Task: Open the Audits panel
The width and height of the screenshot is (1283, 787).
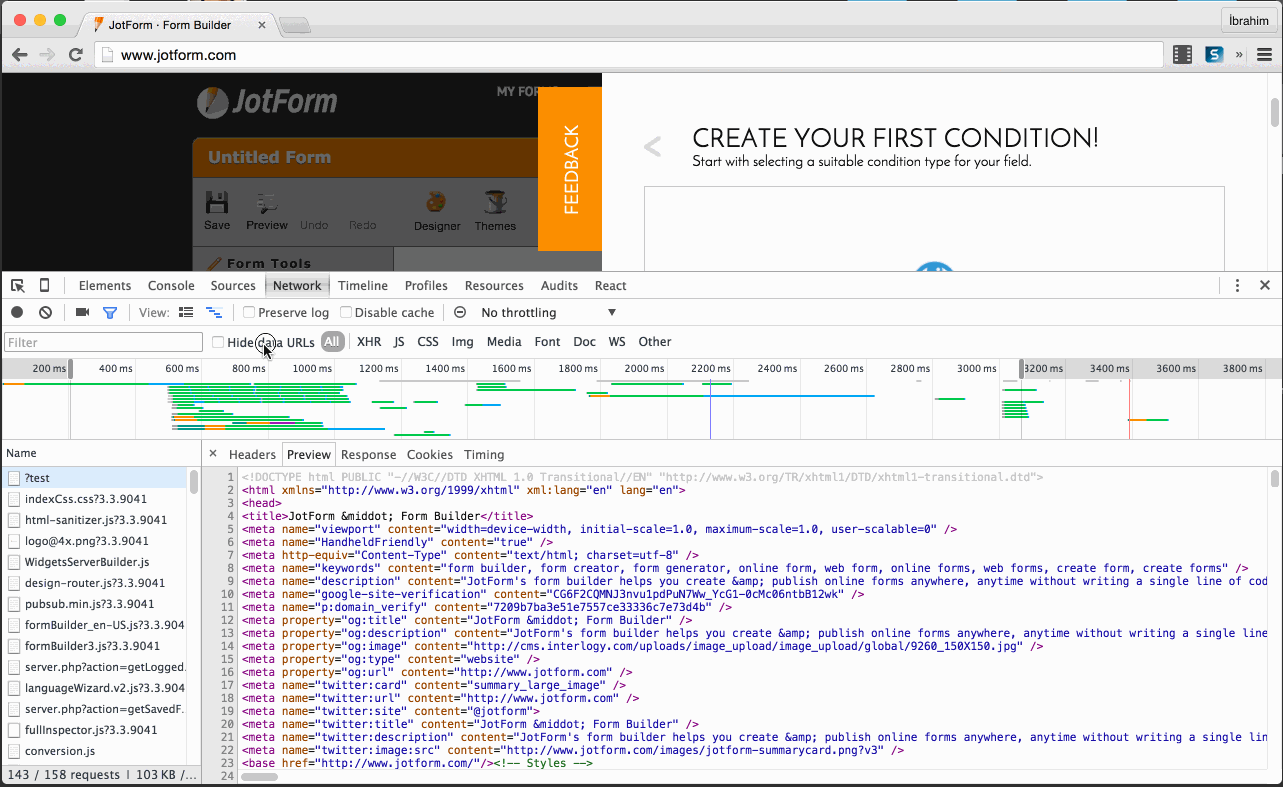Action: [559, 285]
